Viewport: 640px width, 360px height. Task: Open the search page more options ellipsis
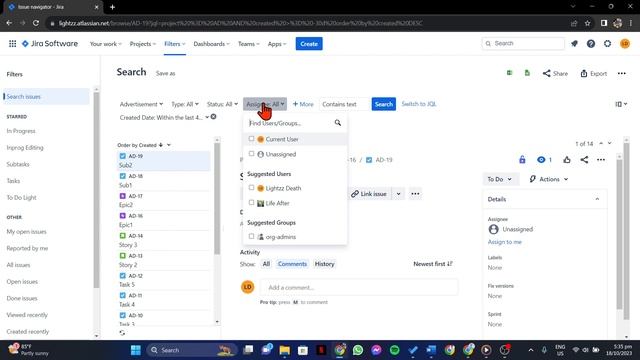(x=621, y=73)
